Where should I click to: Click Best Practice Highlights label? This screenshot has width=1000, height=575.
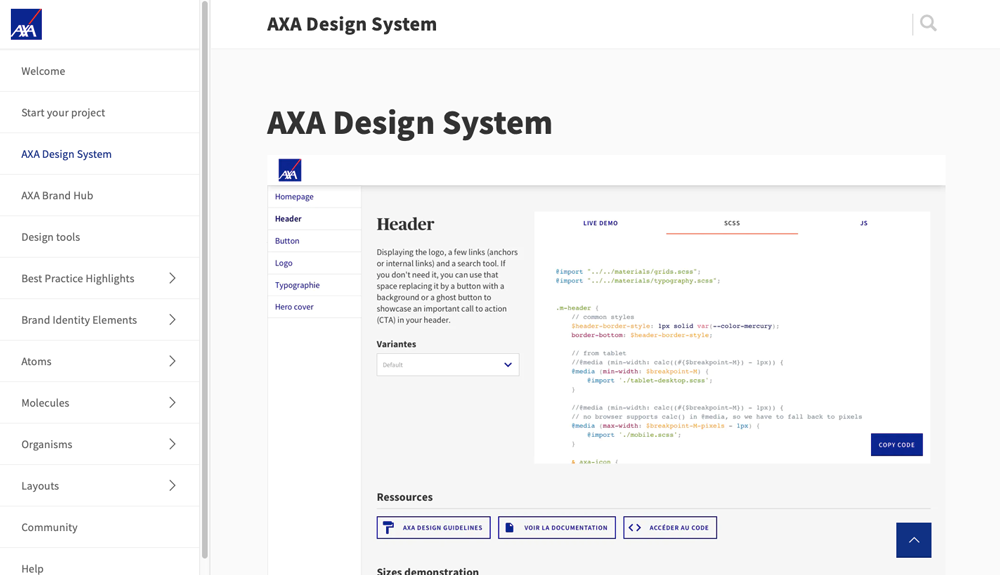pyautogui.click(x=78, y=278)
